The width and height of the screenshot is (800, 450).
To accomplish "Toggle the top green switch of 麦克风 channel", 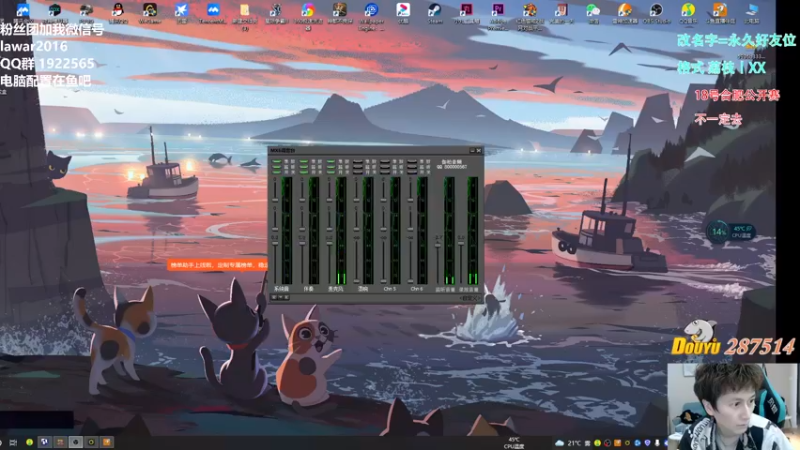I will (331, 161).
